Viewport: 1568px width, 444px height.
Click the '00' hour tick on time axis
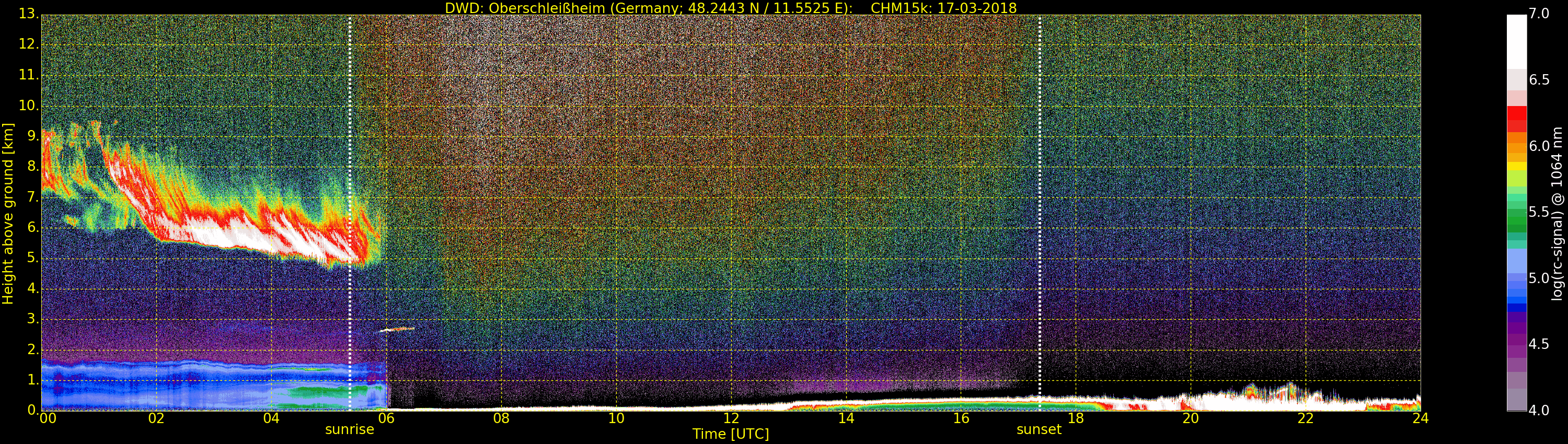pyautogui.click(x=48, y=418)
